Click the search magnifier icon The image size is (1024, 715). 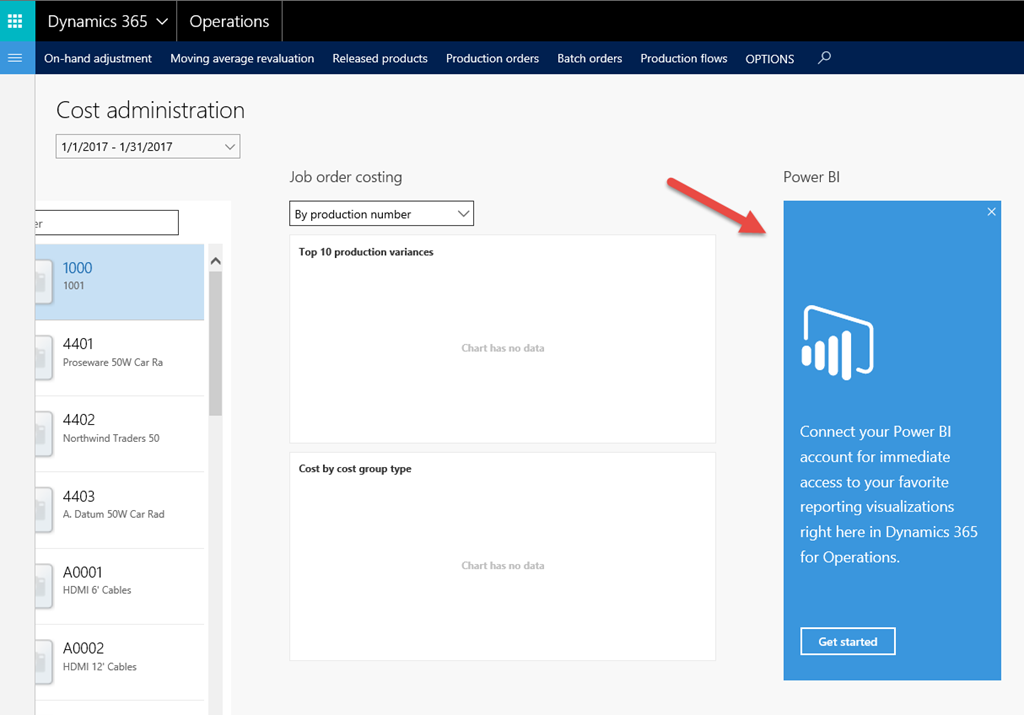[x=824, y=58]
